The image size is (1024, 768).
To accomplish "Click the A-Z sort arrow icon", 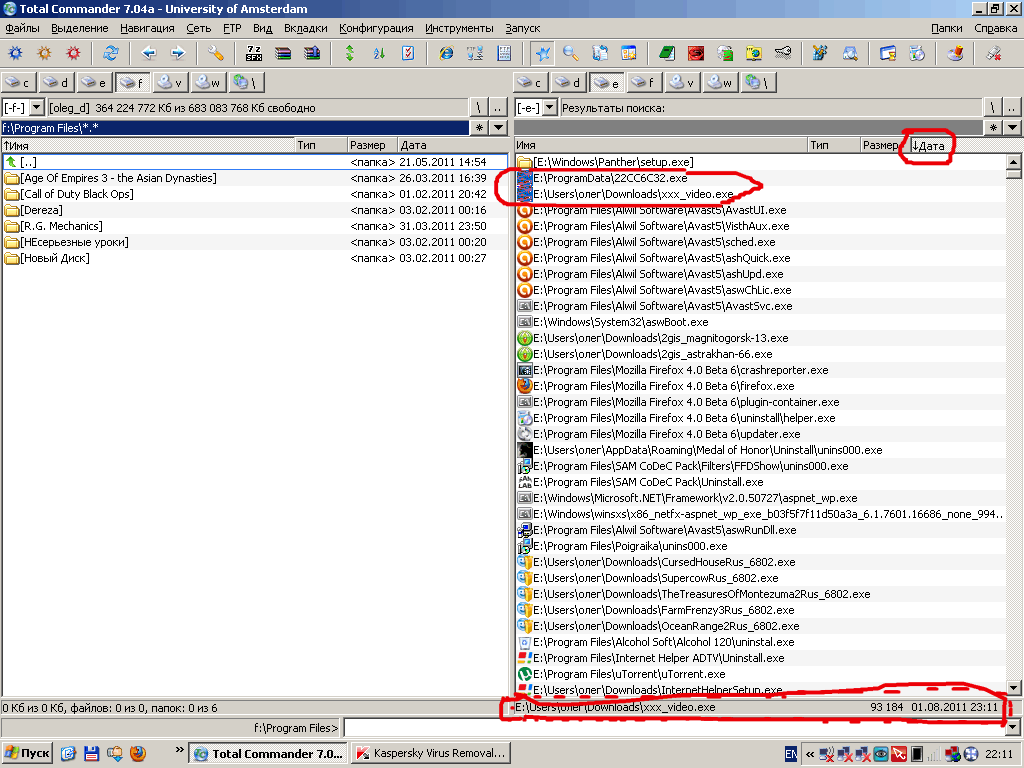I will click(x=379, y=53).
